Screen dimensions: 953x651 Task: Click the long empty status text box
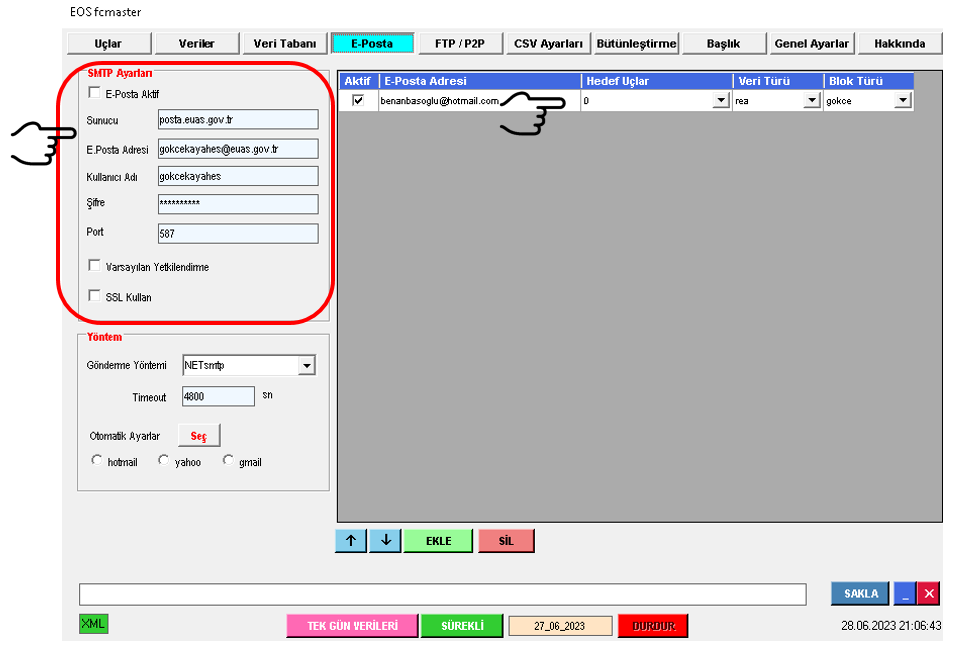pyautogui.click(x=442, y=594)
